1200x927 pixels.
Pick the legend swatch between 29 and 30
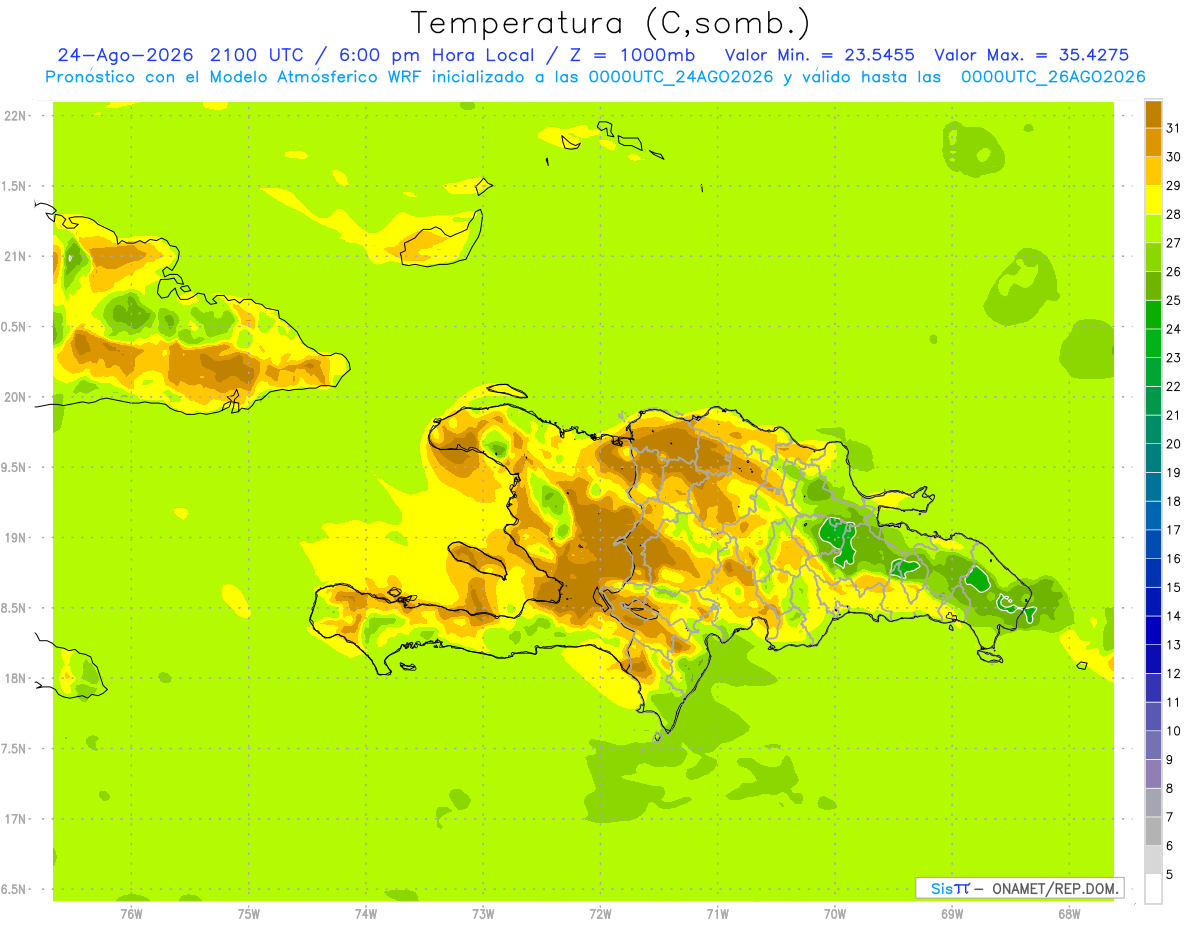(x=1153, y=171)
